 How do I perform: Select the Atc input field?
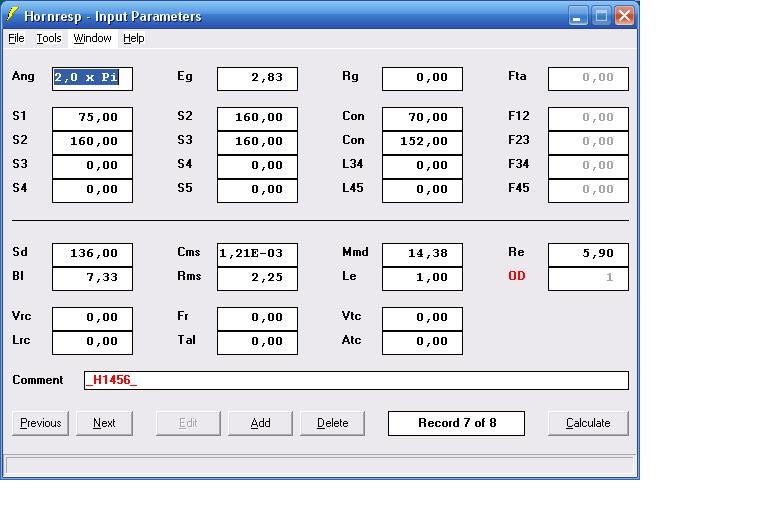pyautogui.click(x=423, y=343)
